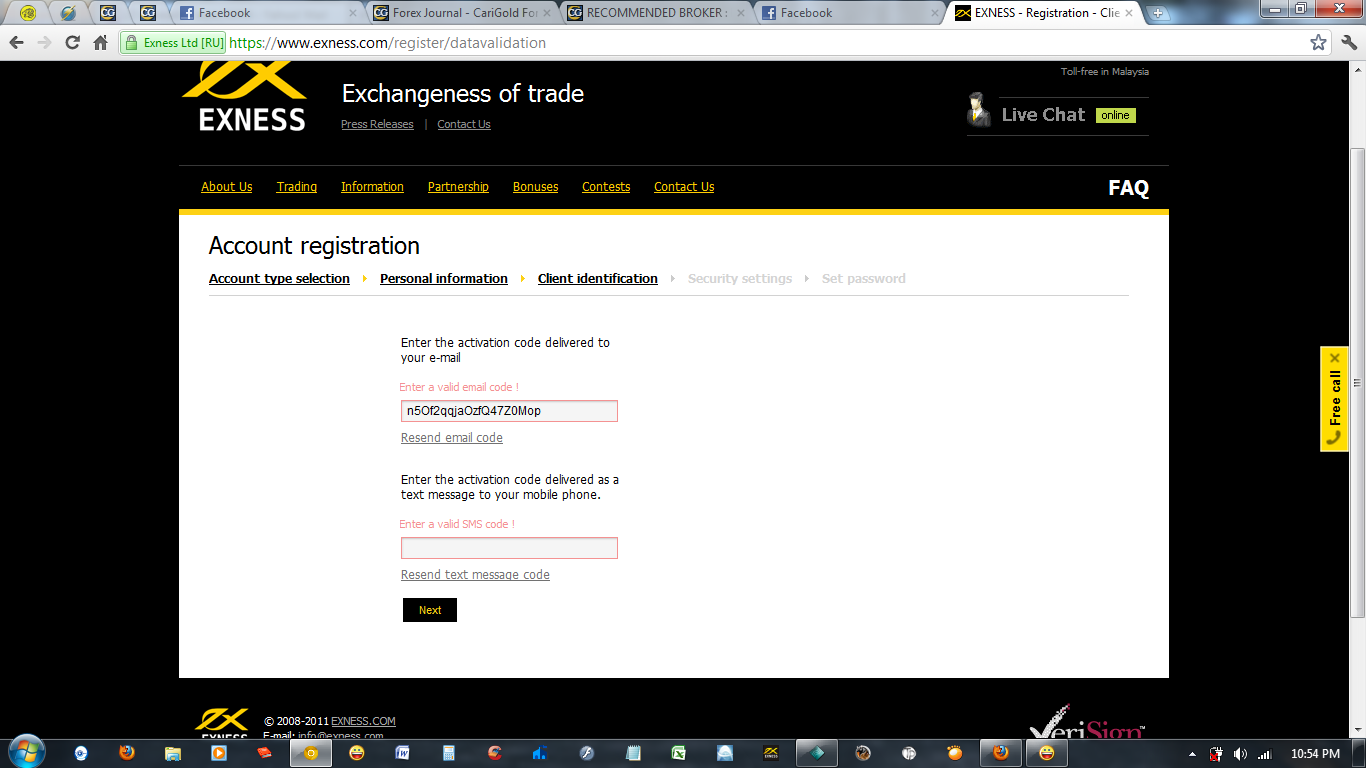Open the Windows Start menu

(x=26, y=752)
